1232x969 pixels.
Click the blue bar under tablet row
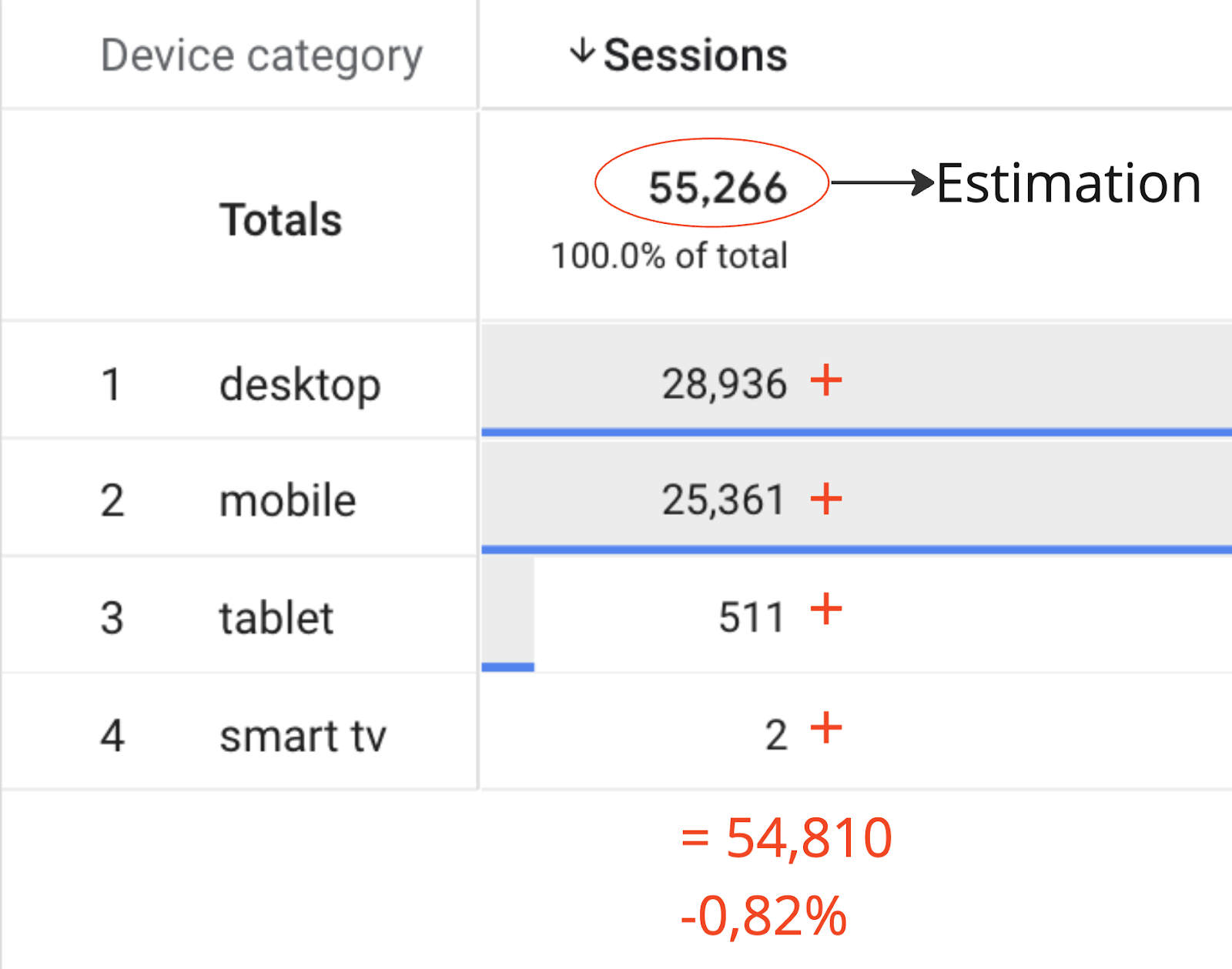coord(508,667)
